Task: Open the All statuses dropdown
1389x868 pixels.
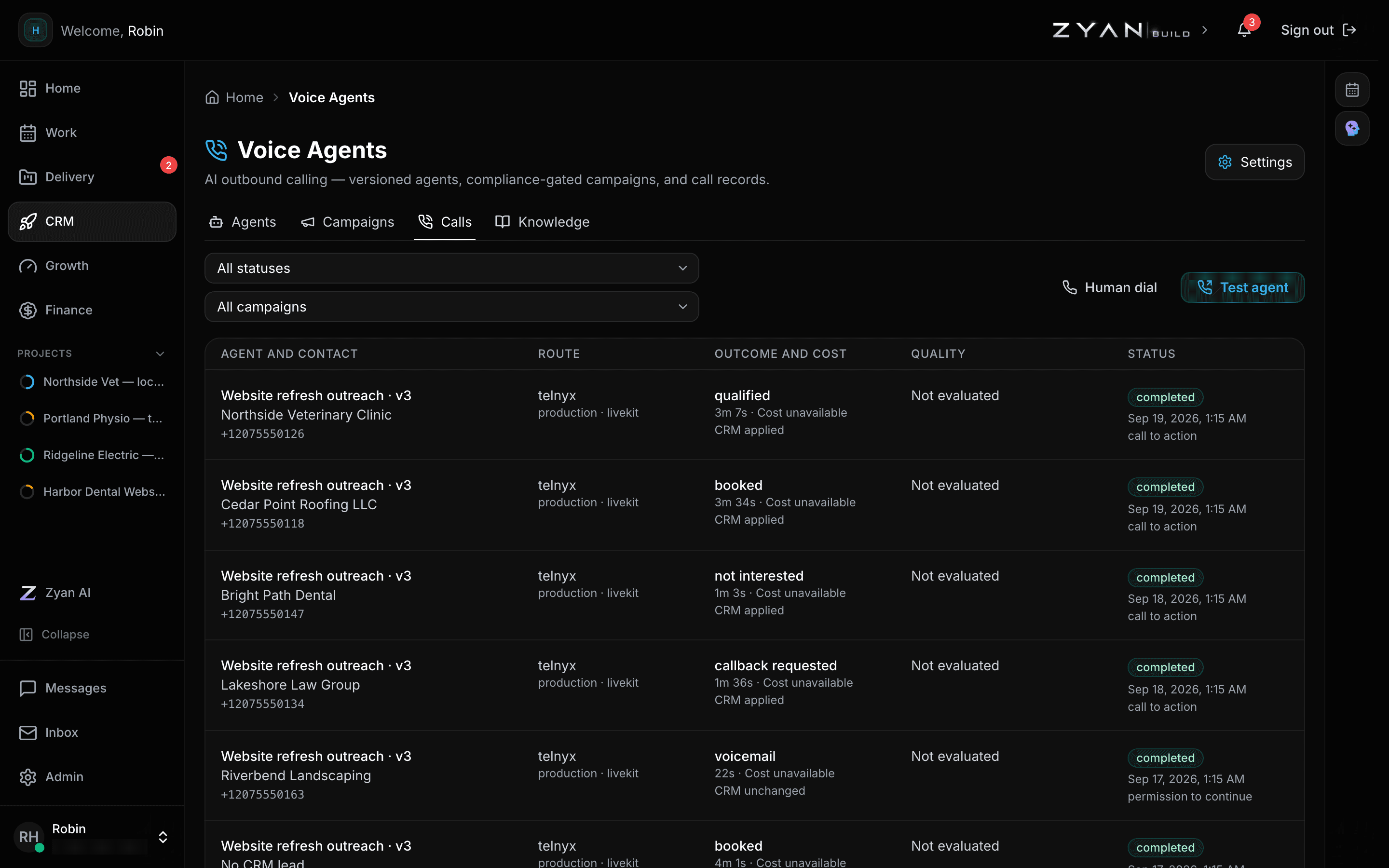Action: [x=451, y=268]
